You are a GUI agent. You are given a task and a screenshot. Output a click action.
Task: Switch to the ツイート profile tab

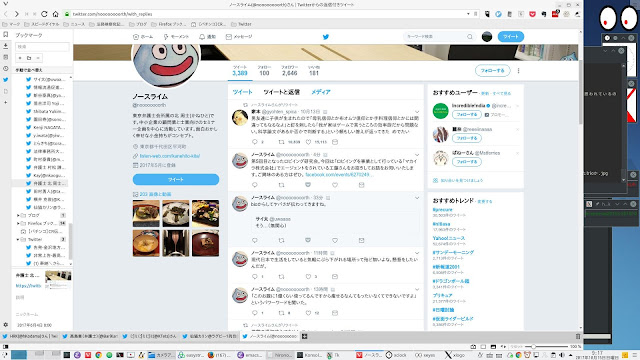pyautogui.click(x=242, y=92)
